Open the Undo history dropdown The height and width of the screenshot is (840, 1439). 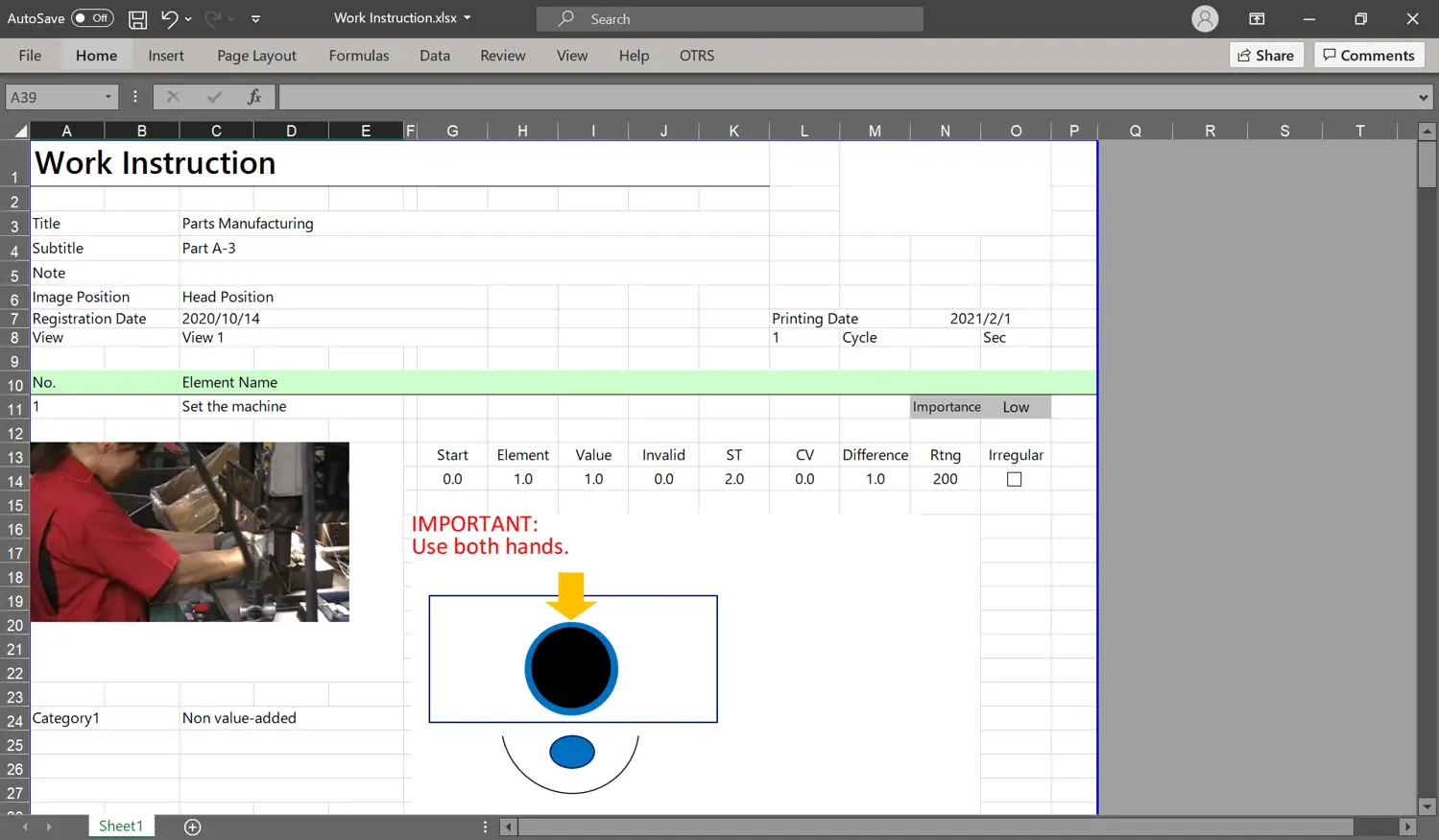pos(188,18)
